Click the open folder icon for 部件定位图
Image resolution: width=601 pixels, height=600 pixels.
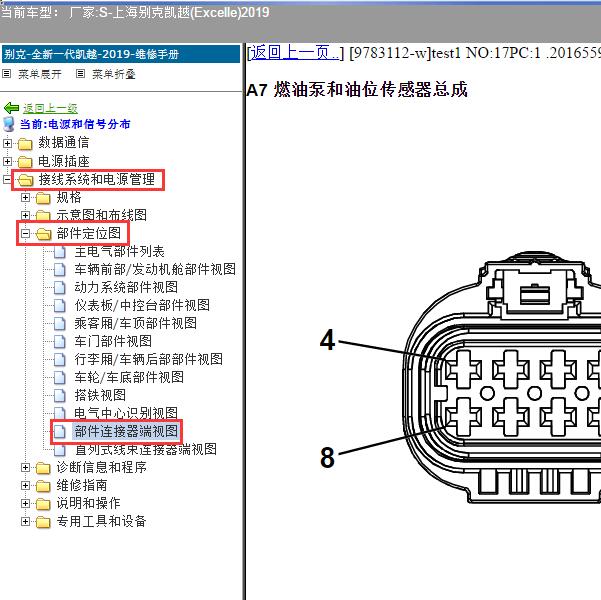[x=44, y=233]
